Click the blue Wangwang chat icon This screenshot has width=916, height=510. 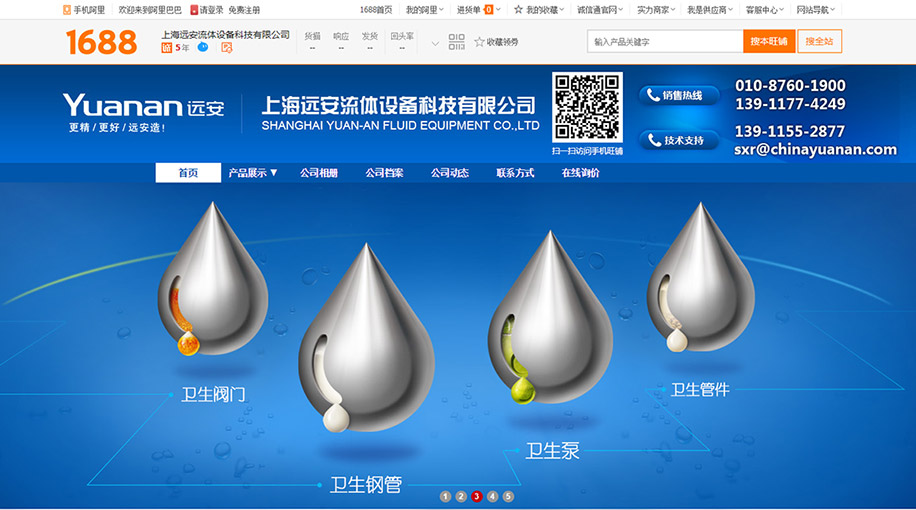pos(203,47)
